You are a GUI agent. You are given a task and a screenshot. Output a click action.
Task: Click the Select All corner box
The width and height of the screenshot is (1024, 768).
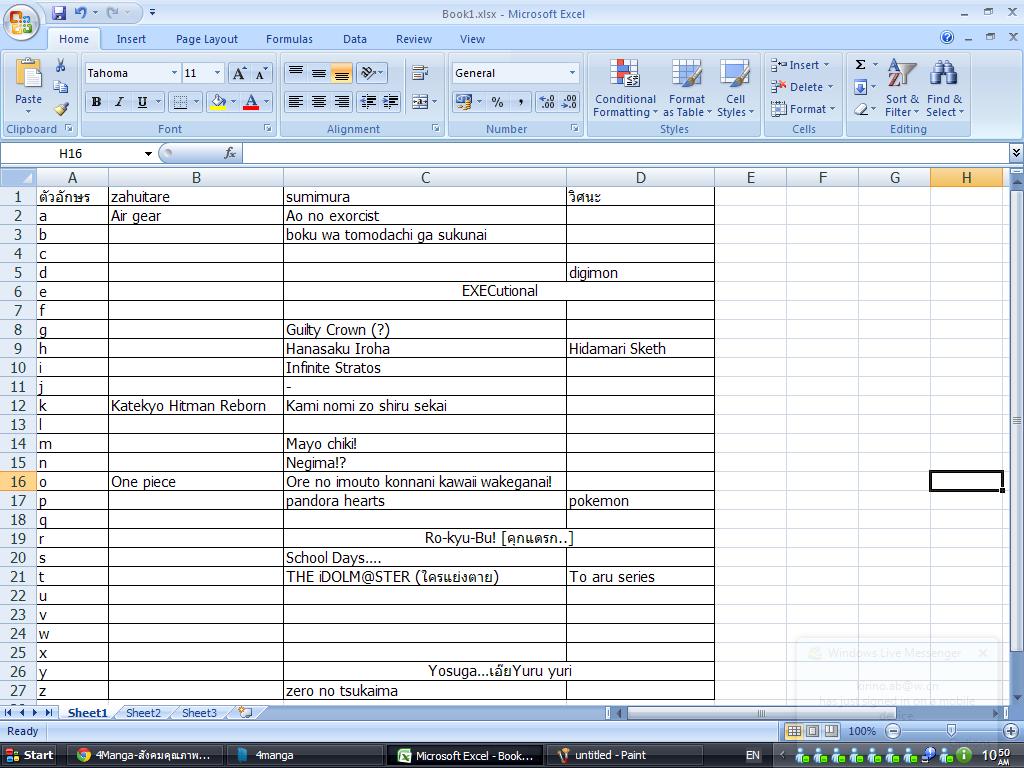(18, 178)
